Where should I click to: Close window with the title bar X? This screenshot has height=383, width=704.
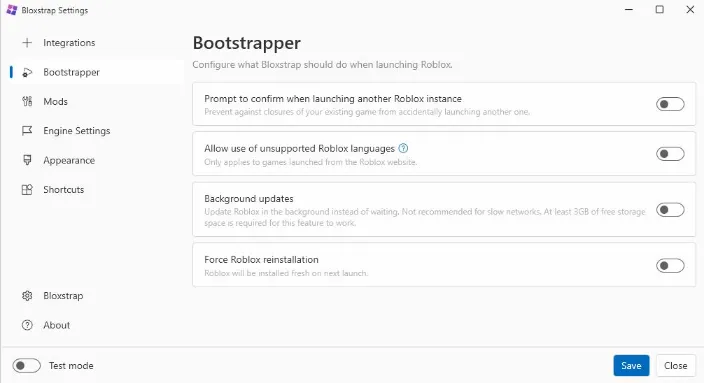click(690, 9)
